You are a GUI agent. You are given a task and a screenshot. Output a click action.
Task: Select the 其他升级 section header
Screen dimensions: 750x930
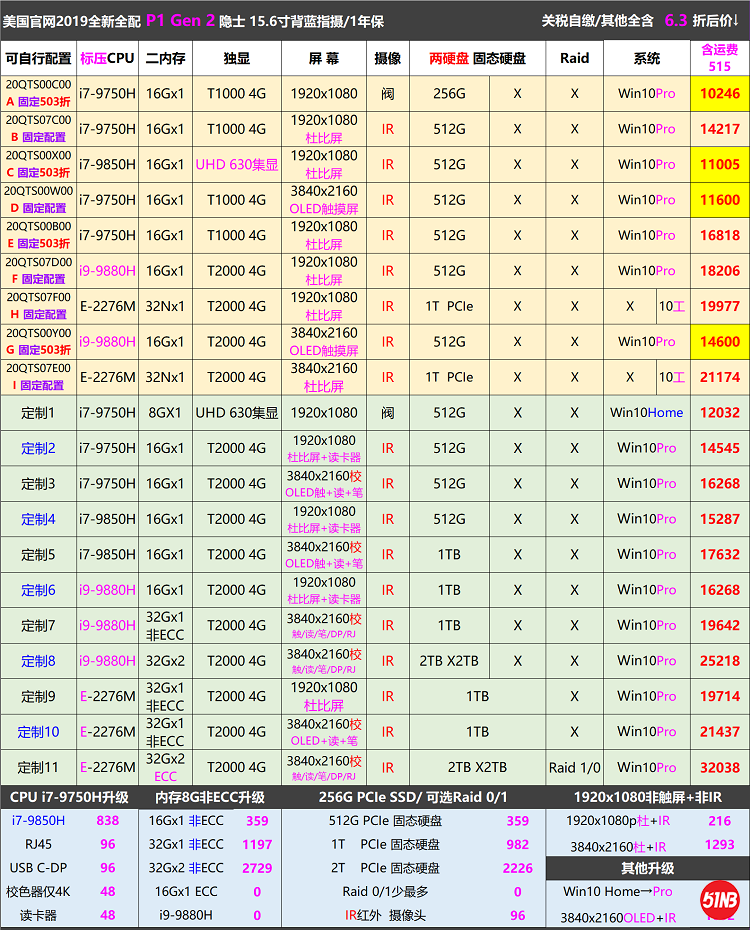[647, 868]
